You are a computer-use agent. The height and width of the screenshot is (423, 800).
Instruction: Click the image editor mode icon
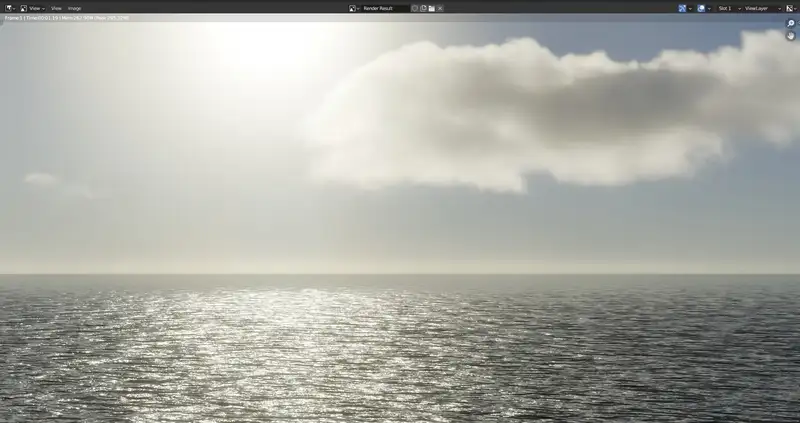(x=24, y=8)
